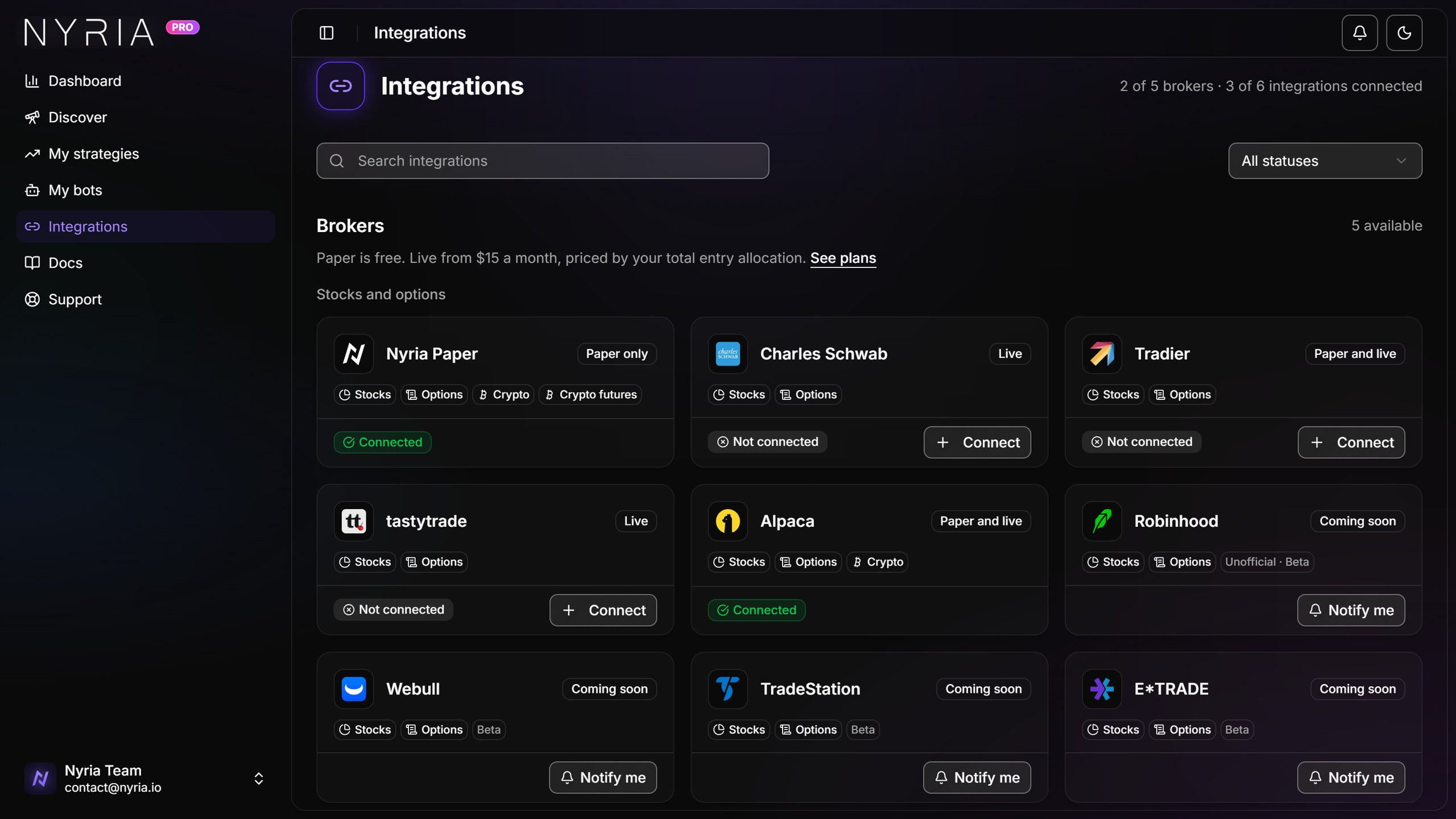The width and height of the screenshot is (1456, 819).
Task: Click the Nyria Paper broker logo
Action: pyautogui.click(x=354, y=354)
